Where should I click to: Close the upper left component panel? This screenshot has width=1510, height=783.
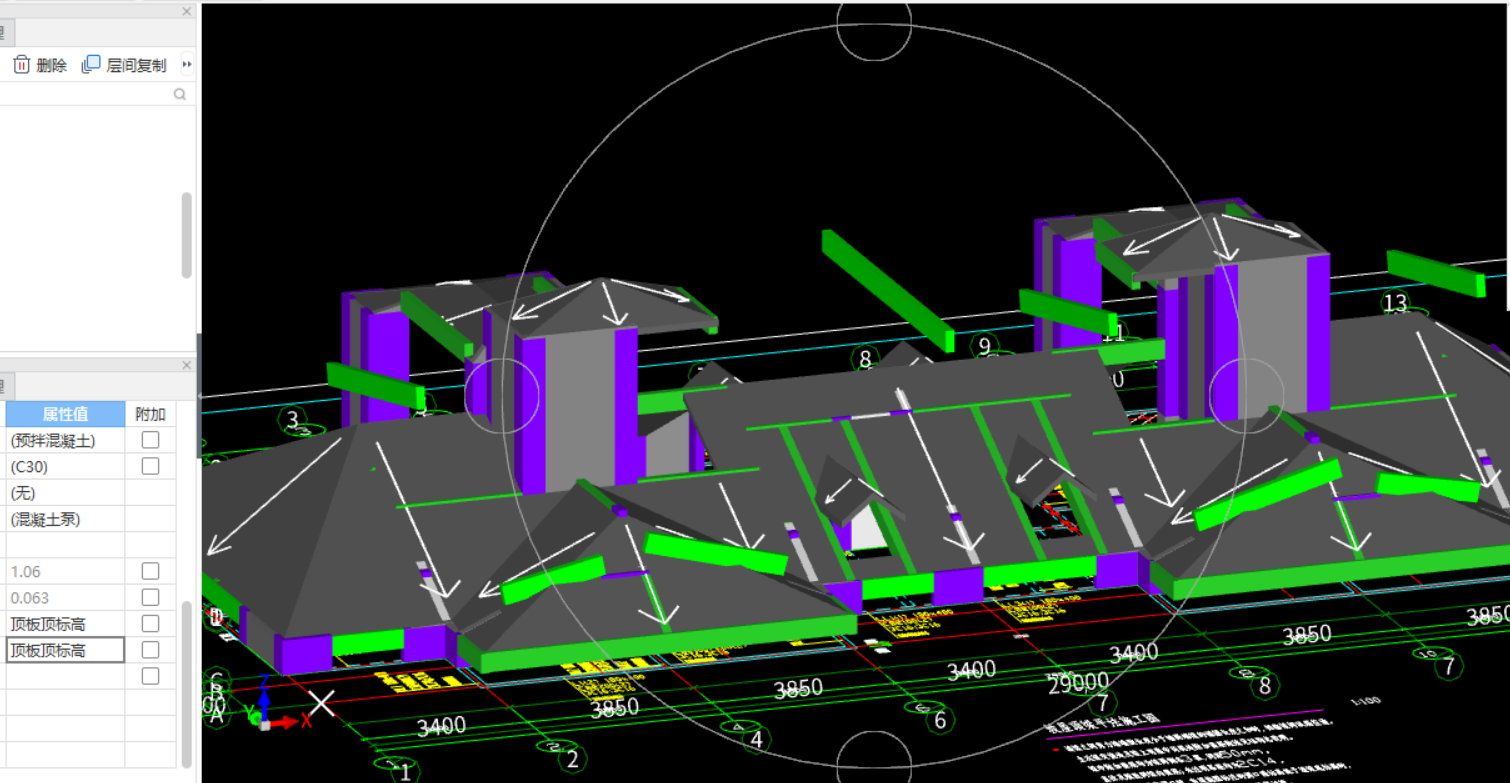[x=186, y=11]
